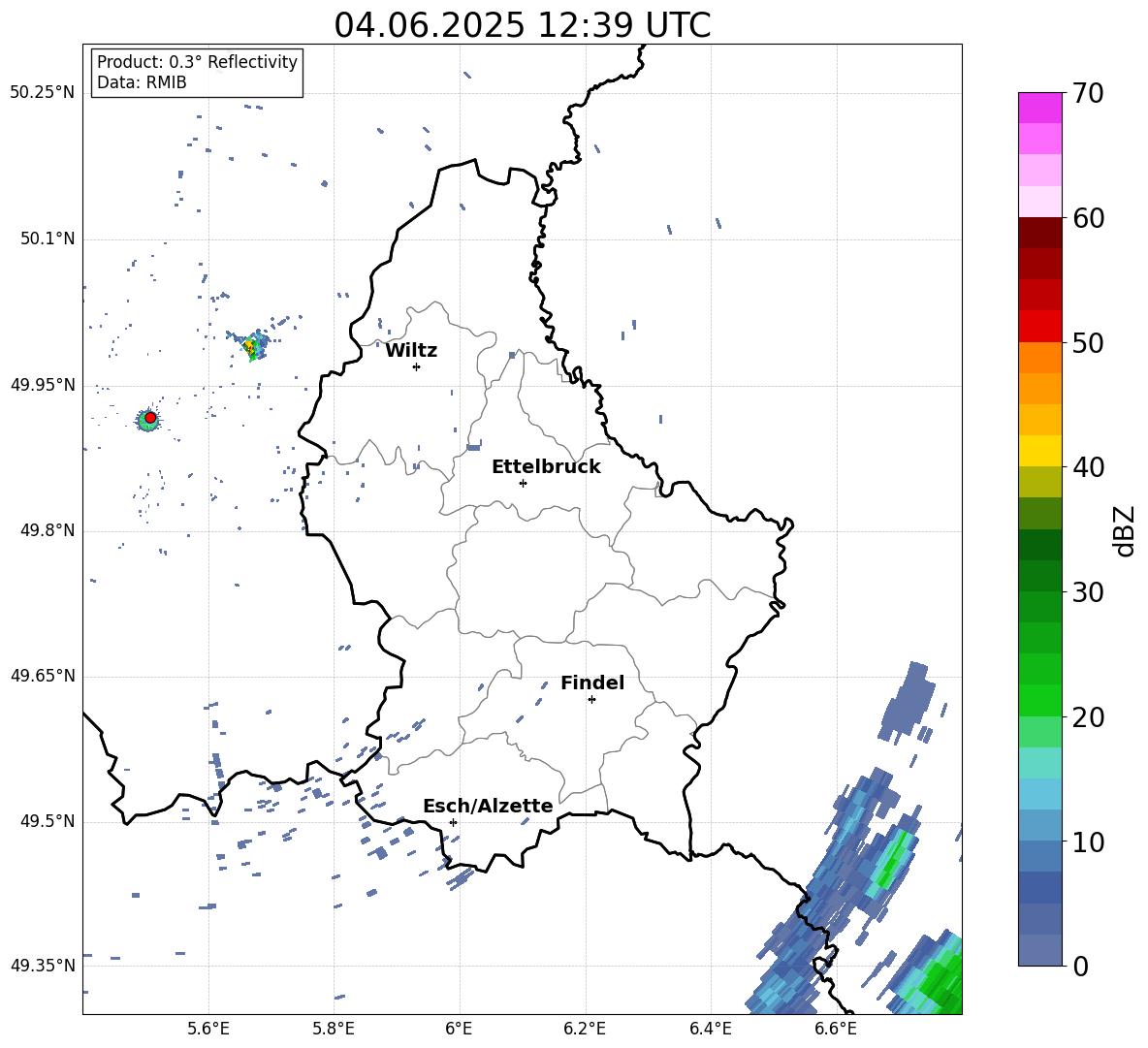Click the 5.6°E longitude label

point(208,1029)
